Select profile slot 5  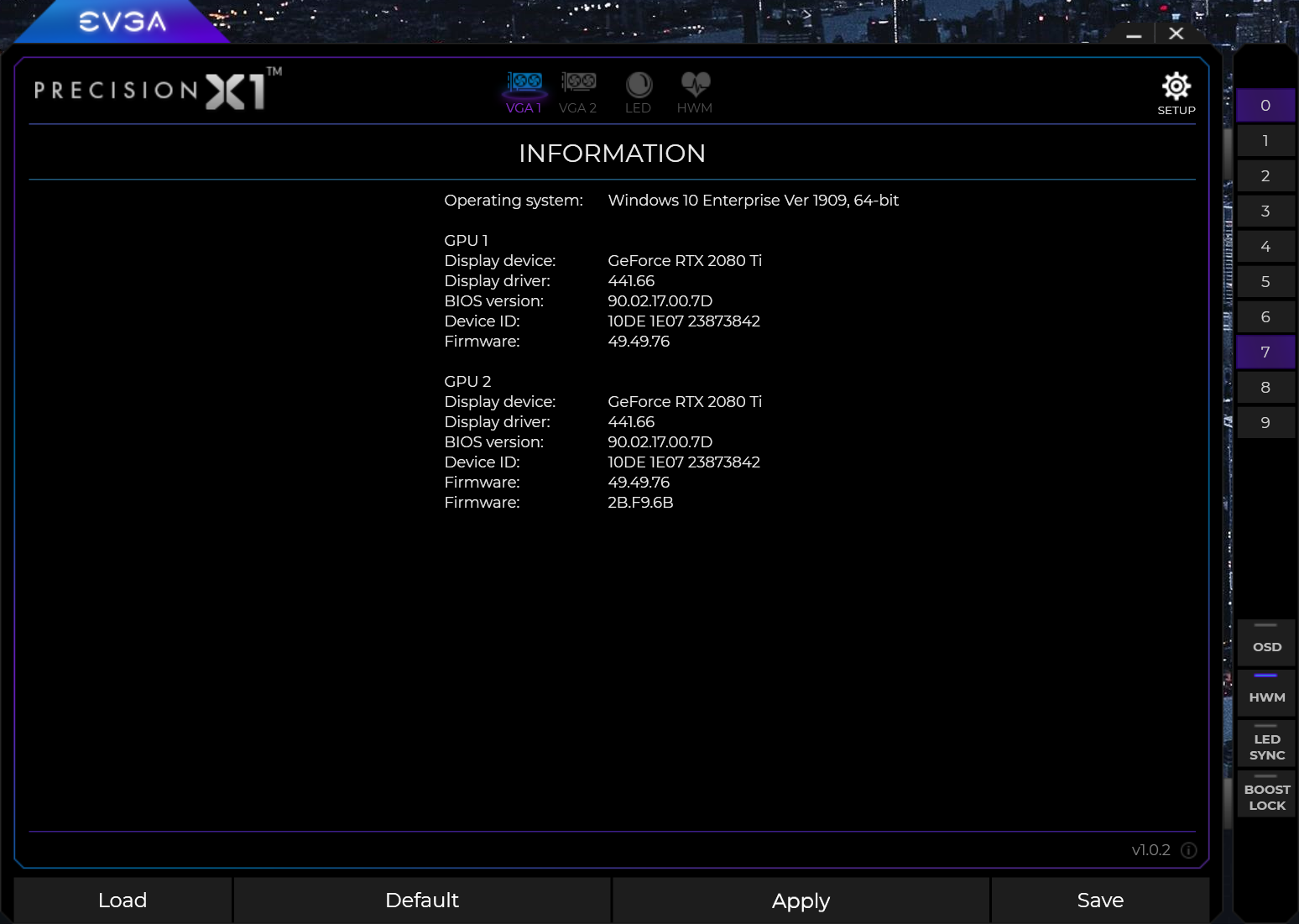1265,282
